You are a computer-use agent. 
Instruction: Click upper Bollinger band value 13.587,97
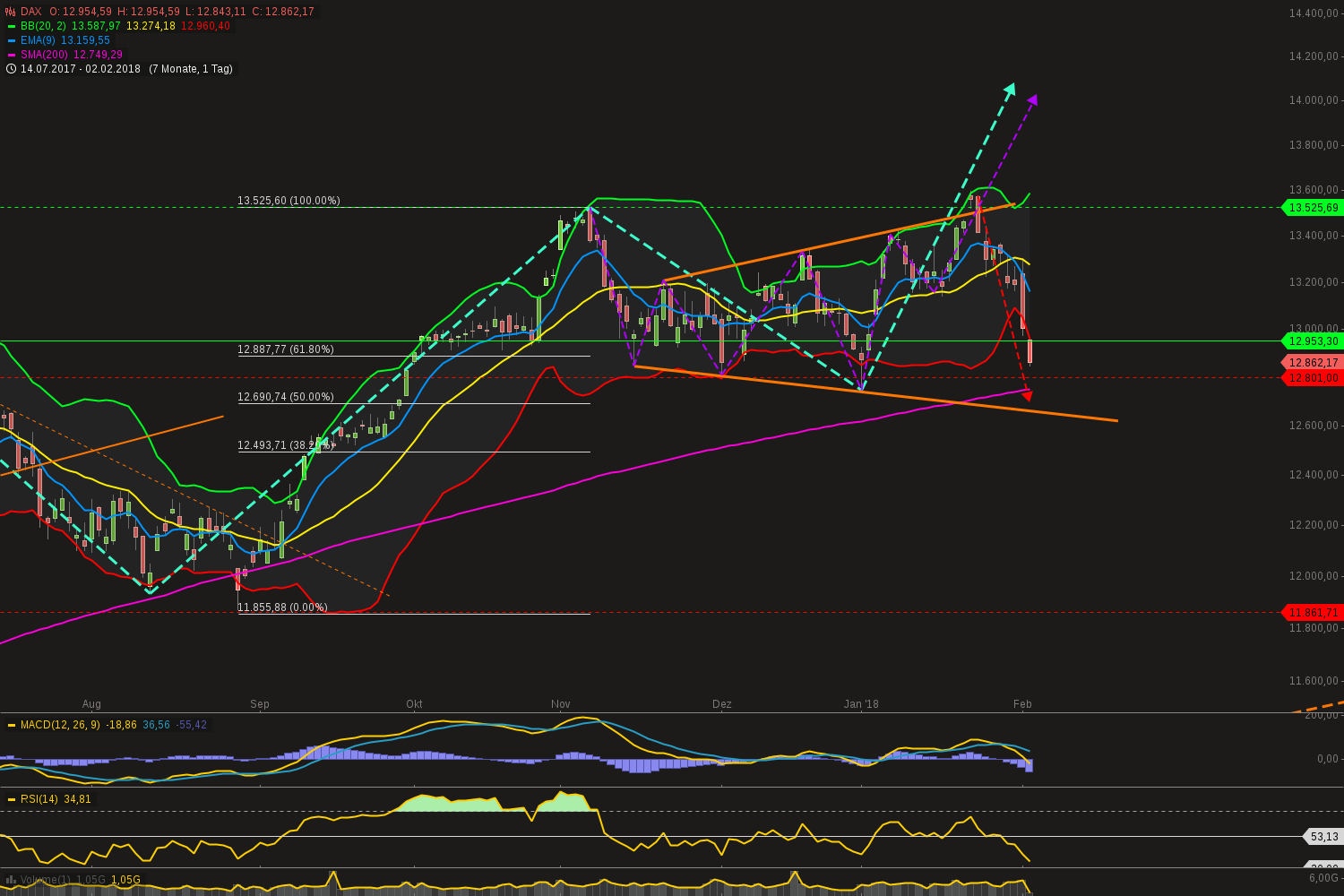(x=95, y=26)
